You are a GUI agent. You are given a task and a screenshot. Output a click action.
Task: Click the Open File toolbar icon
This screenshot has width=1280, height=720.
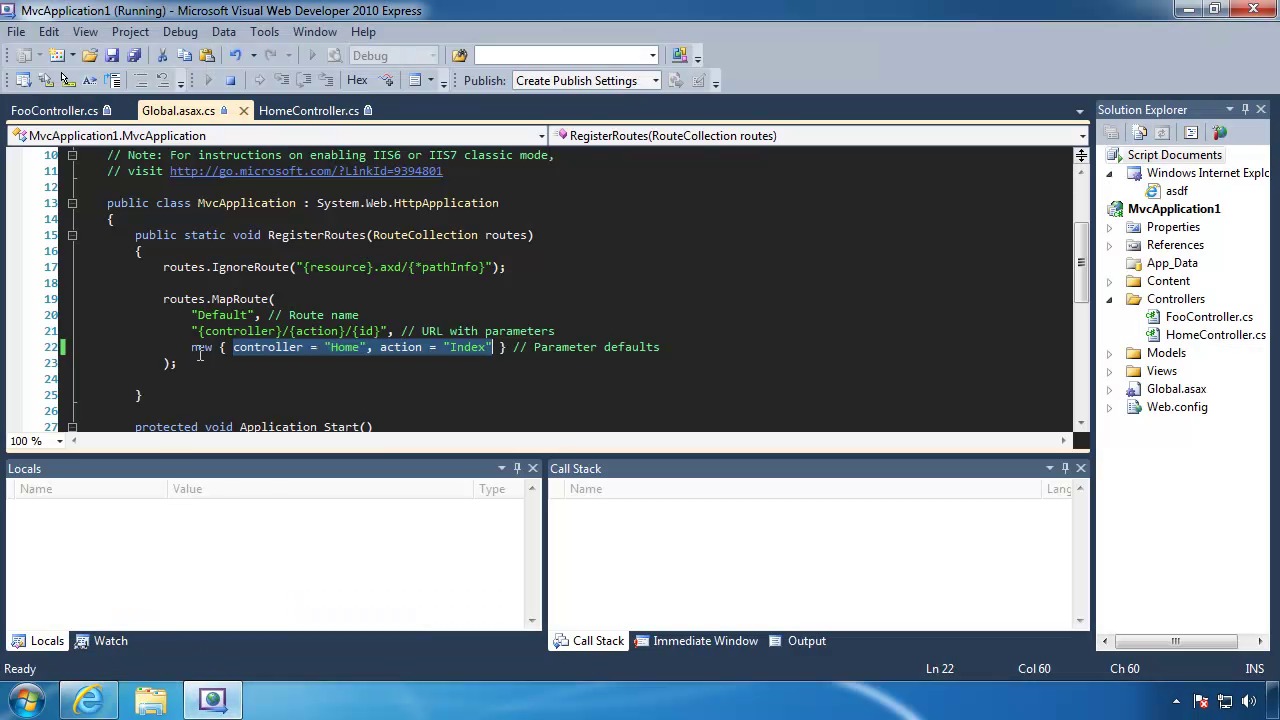[89, 55]
